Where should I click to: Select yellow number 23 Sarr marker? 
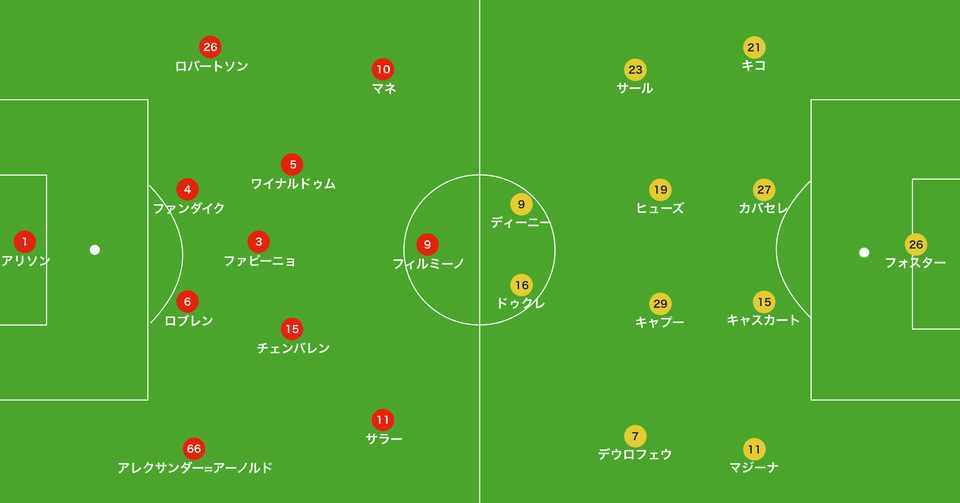point(635,69)
